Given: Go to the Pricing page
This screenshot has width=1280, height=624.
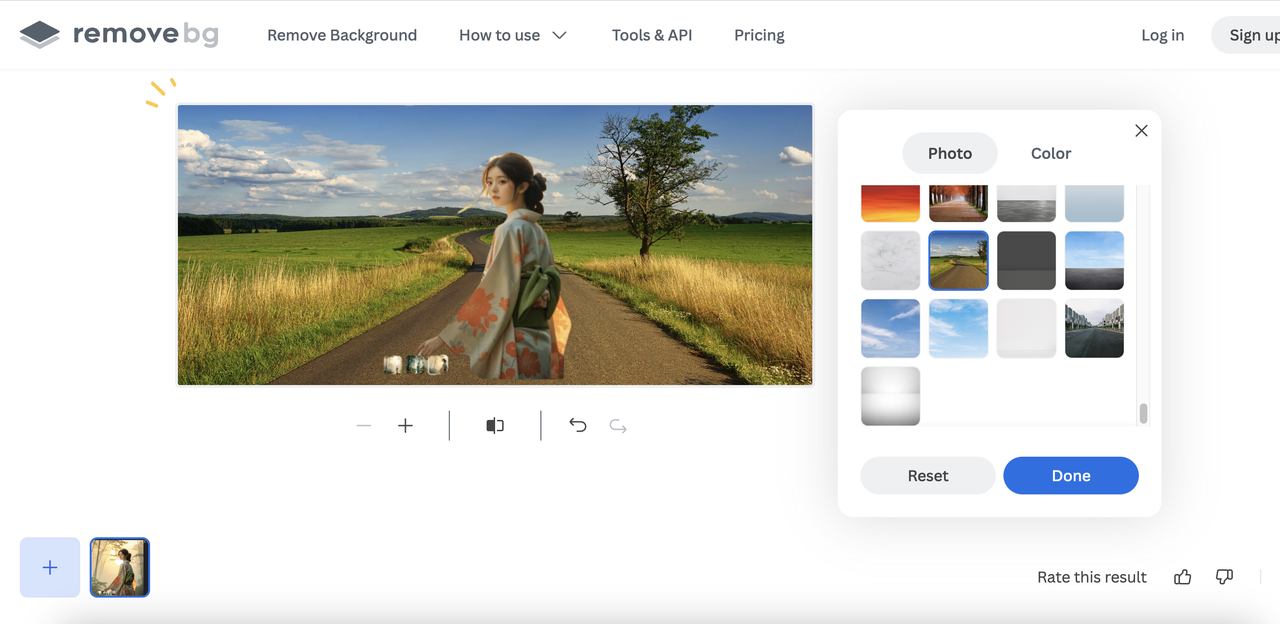Looking at the screenshot, I should pyautogui.click(x=759, y=35).
